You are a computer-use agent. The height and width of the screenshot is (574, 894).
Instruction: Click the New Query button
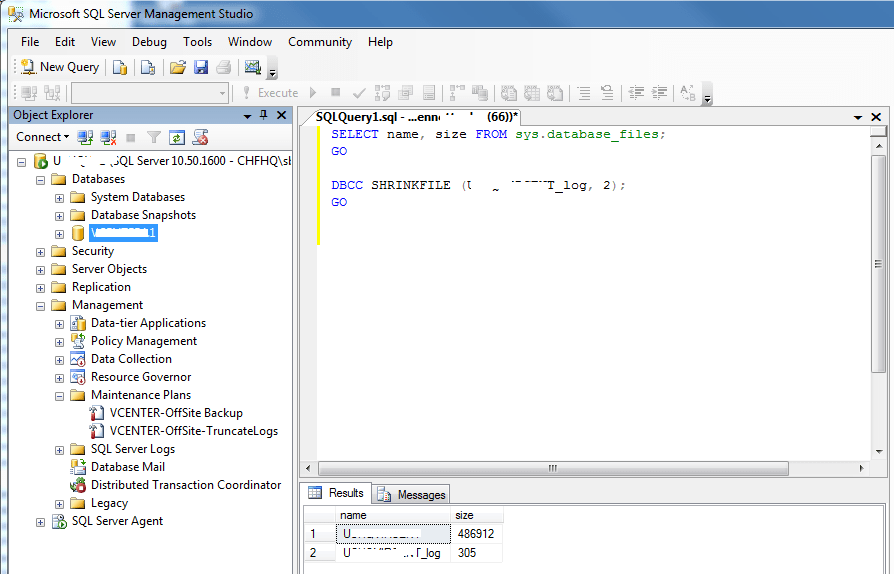[x=60, y=67]
